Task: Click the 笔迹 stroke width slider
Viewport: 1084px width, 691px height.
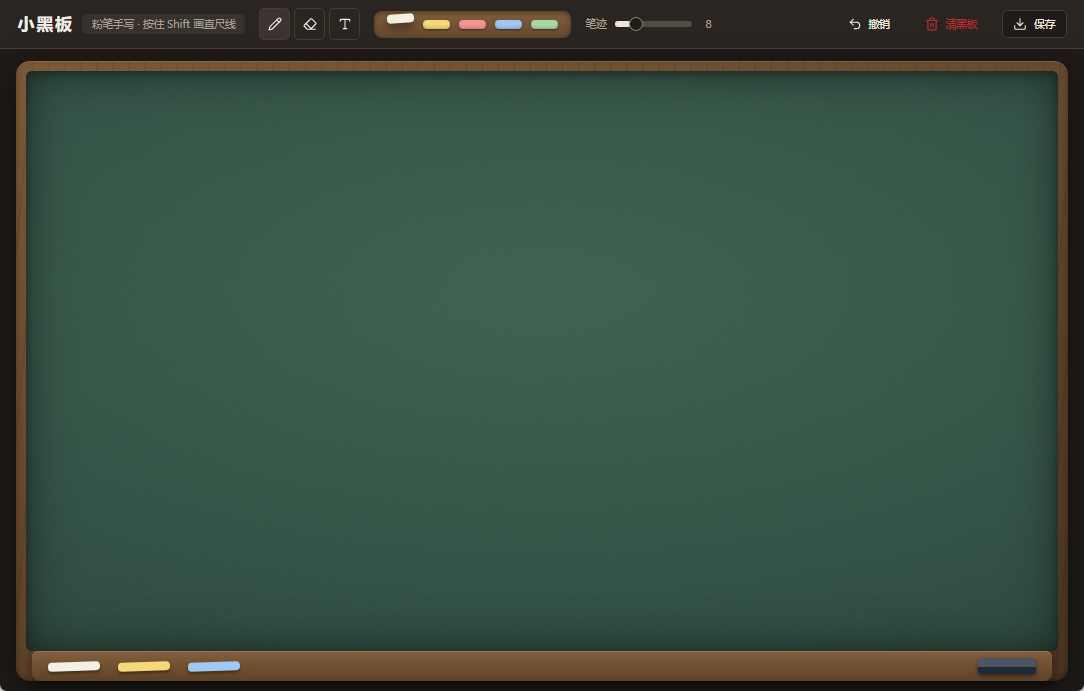Action: point(653,24)
